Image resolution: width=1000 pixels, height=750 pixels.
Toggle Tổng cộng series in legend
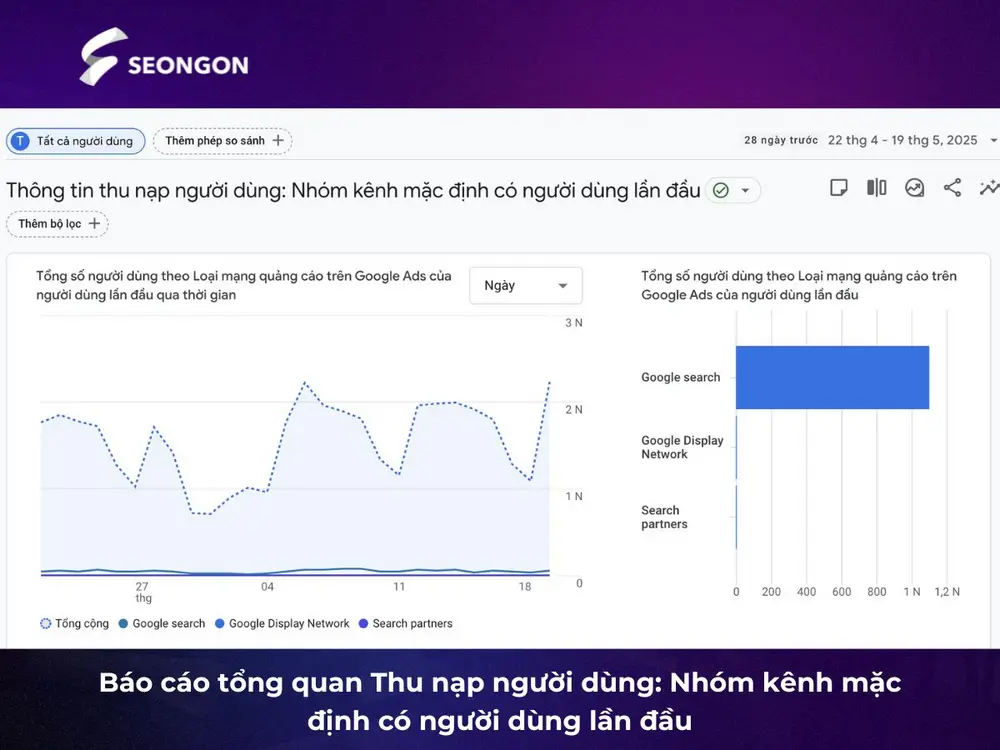[x=74, y=623]
